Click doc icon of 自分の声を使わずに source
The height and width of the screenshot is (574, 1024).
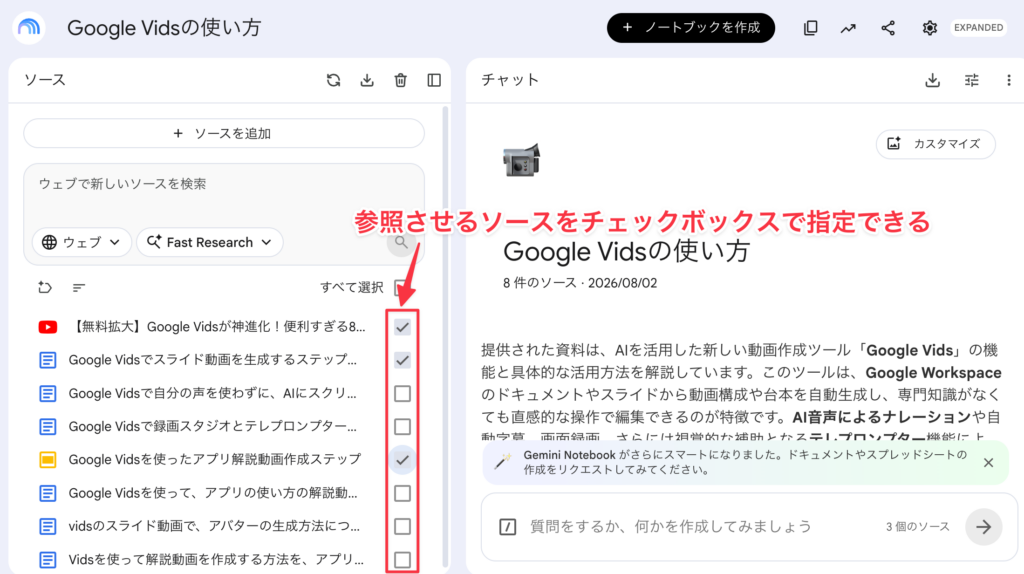coord(48,394)
